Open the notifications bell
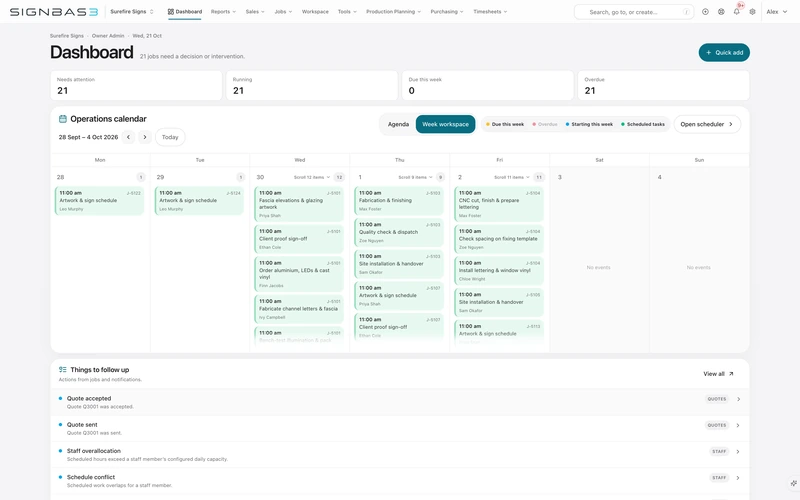The image size is (800, 500). click(737, 12)
